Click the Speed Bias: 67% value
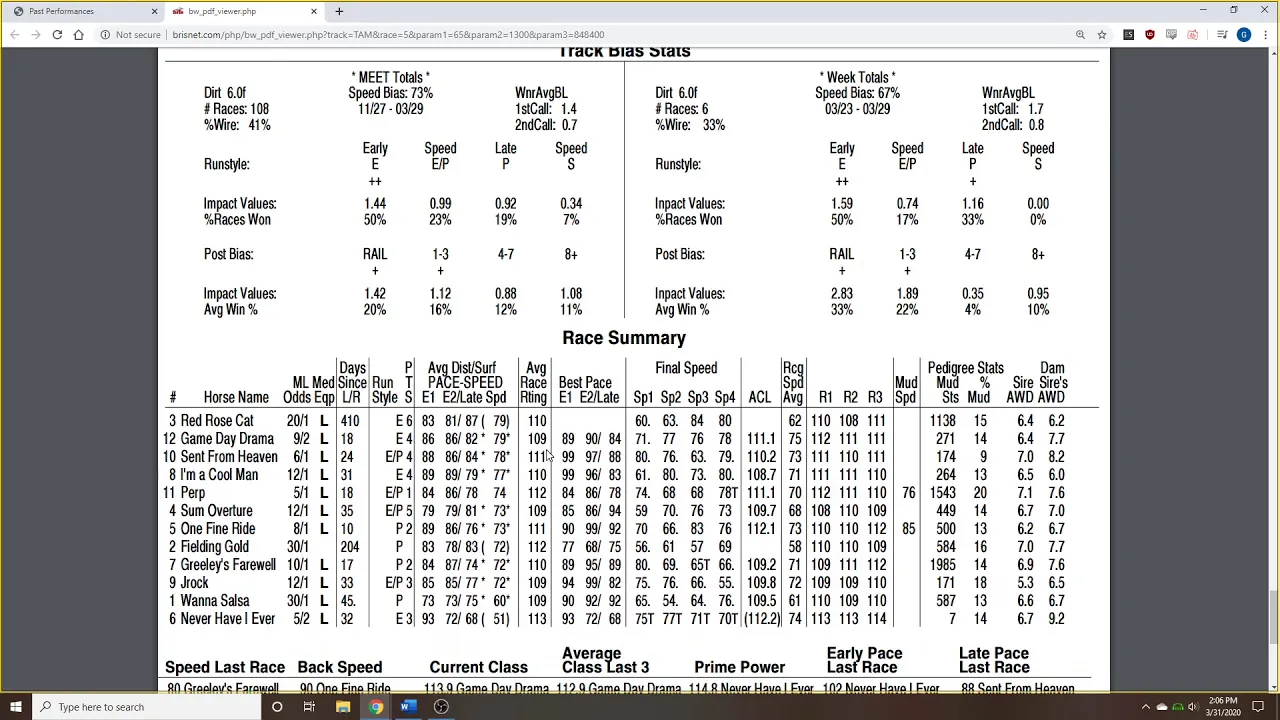 point(857,93)
